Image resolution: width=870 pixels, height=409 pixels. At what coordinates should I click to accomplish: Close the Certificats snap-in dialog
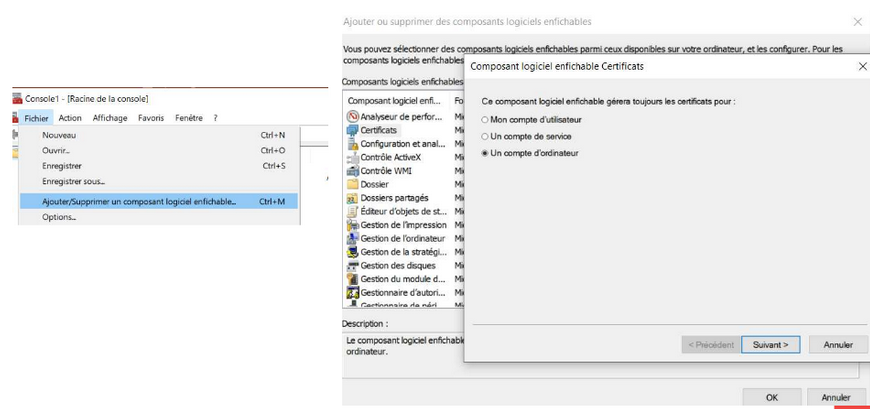862,66
